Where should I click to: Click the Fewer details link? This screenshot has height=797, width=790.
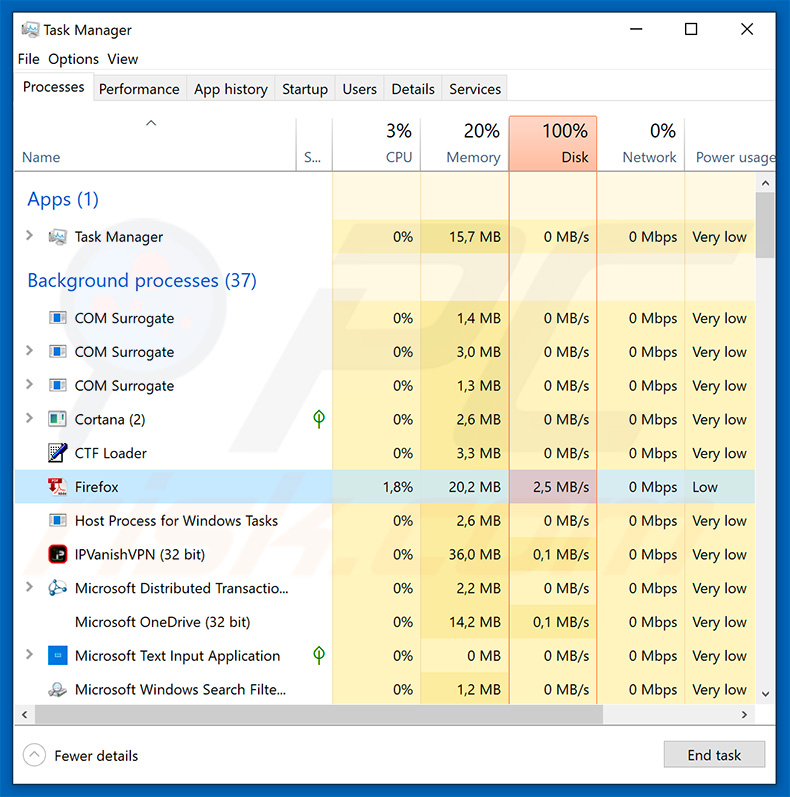coord(96,756)
